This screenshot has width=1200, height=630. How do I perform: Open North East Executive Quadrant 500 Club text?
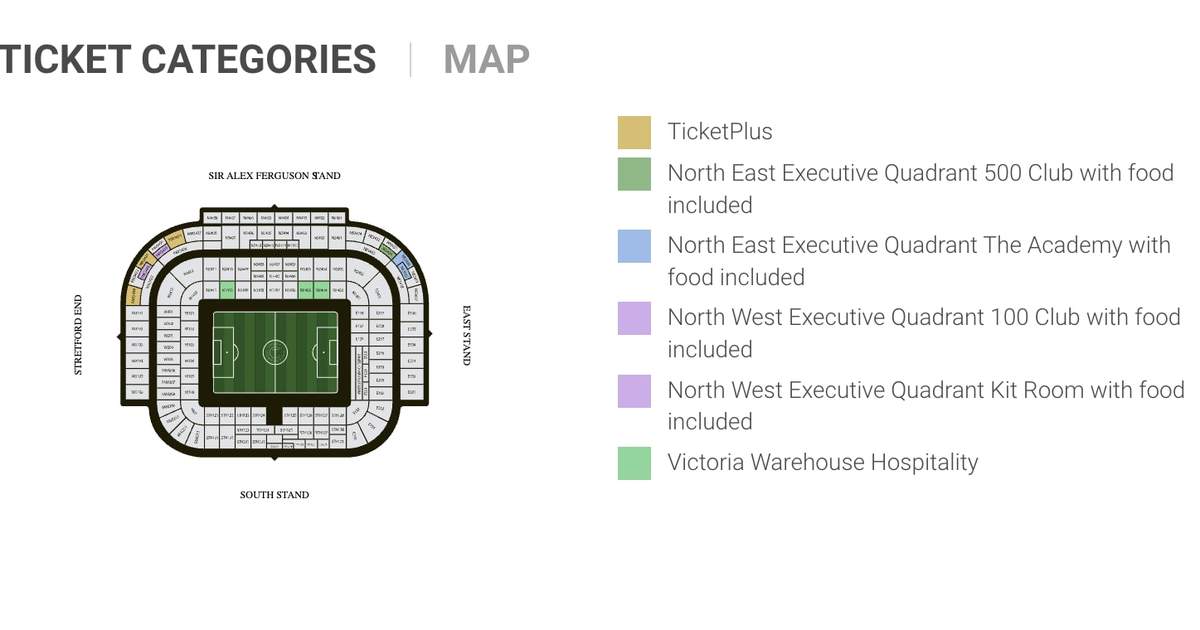[x=921, y=188]
